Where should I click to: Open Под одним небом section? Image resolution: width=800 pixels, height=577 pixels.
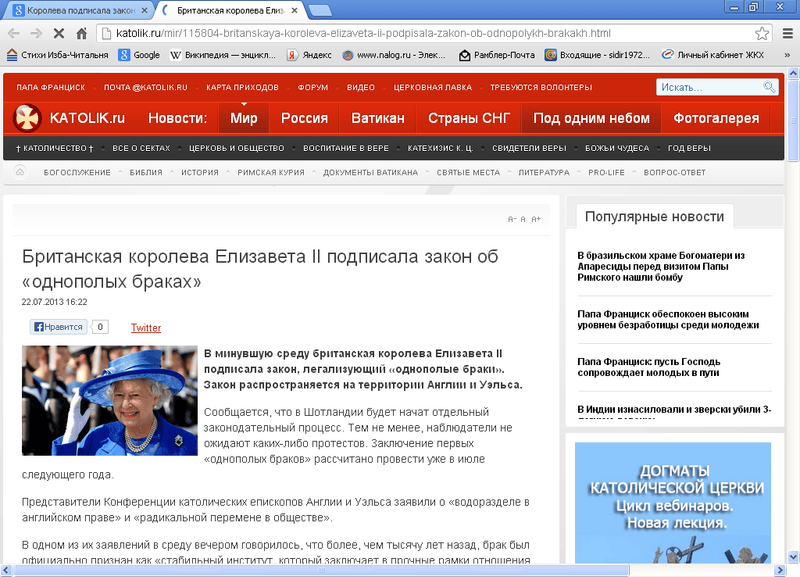tap(591, 118)
